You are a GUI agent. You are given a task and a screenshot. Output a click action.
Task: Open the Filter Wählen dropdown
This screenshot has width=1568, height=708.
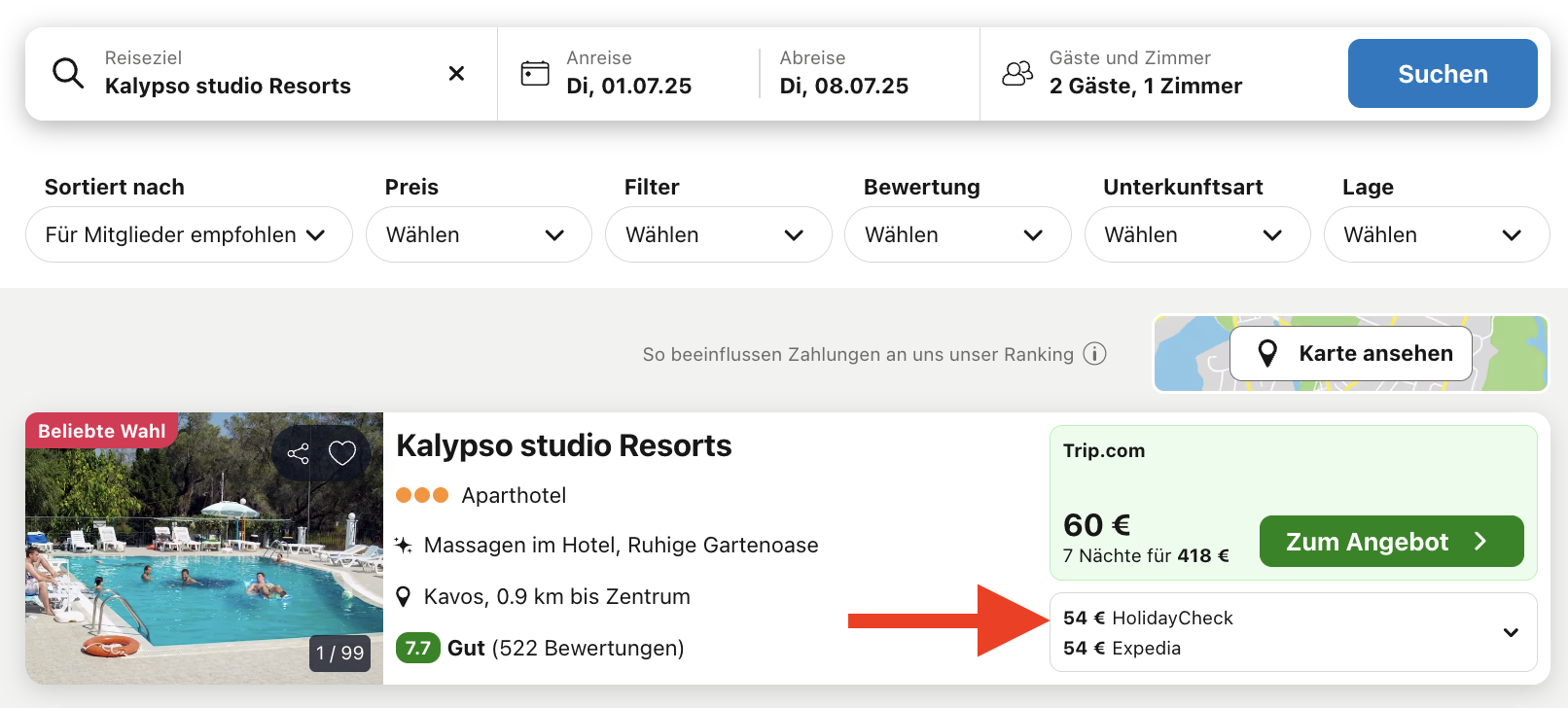click(x=718, y=234)
